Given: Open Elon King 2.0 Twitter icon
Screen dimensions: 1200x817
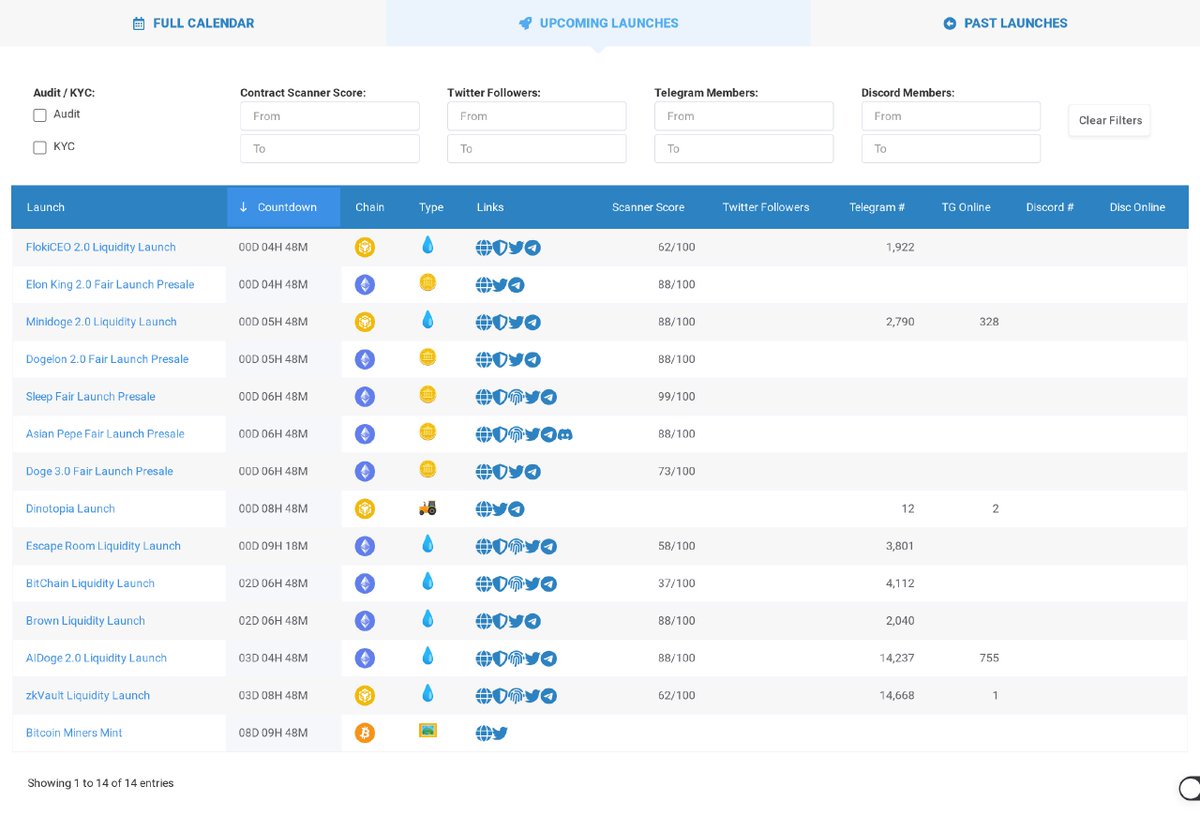Looking at the screenshot, I should [500, 285].
